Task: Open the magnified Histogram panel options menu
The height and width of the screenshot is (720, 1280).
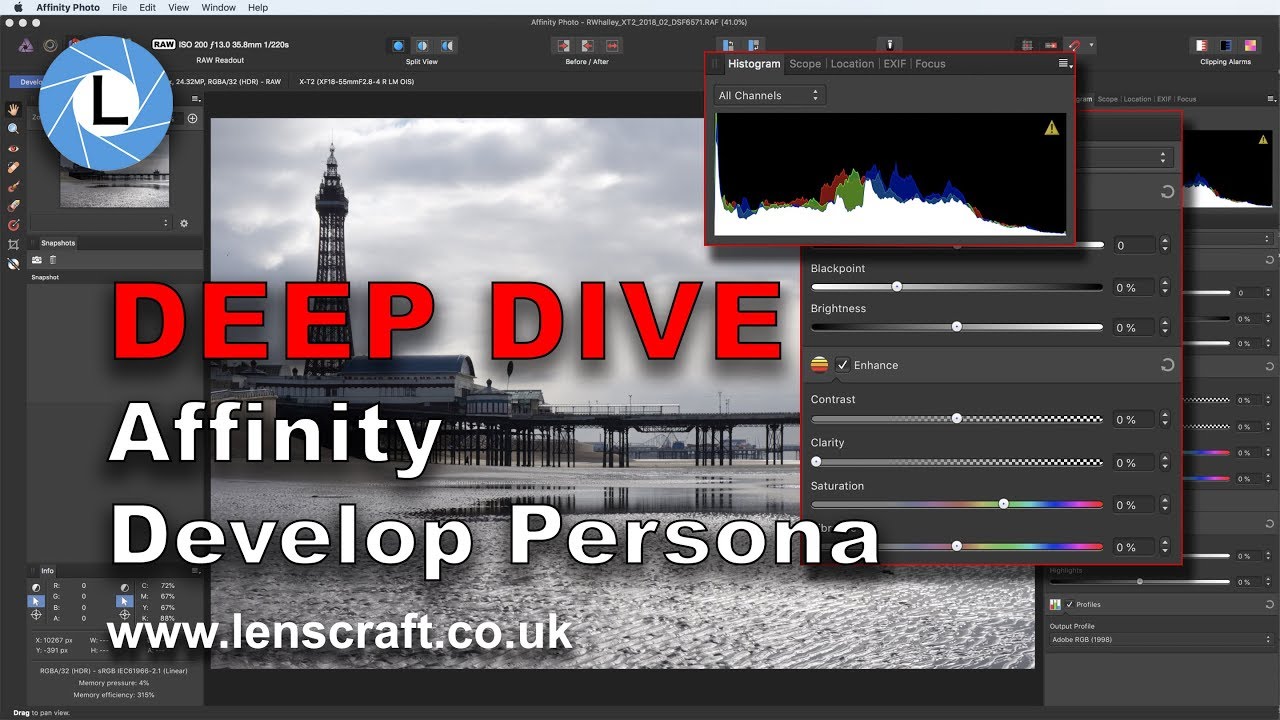Action: tap(1066, 63)
